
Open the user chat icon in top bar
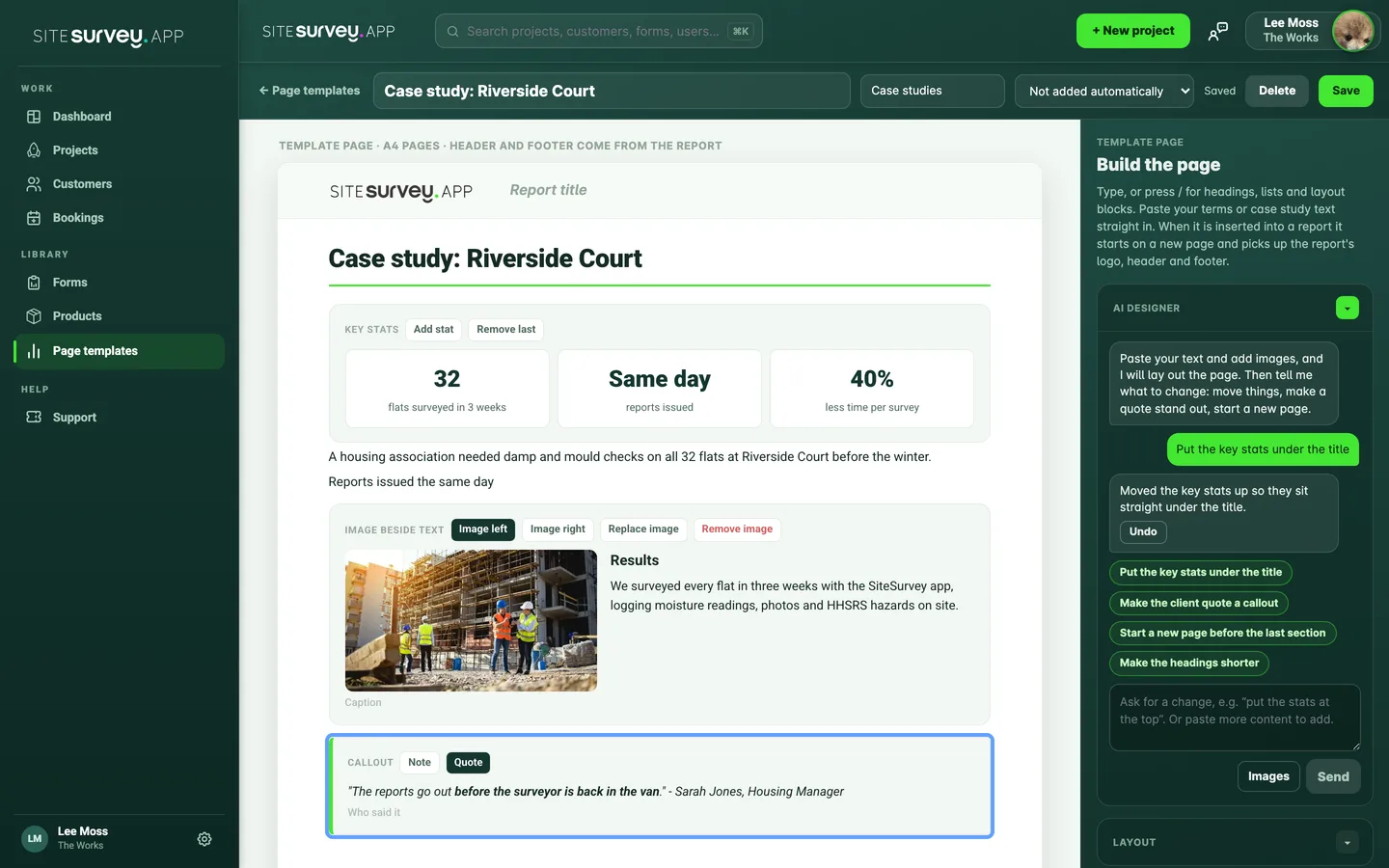(1218, 31)
